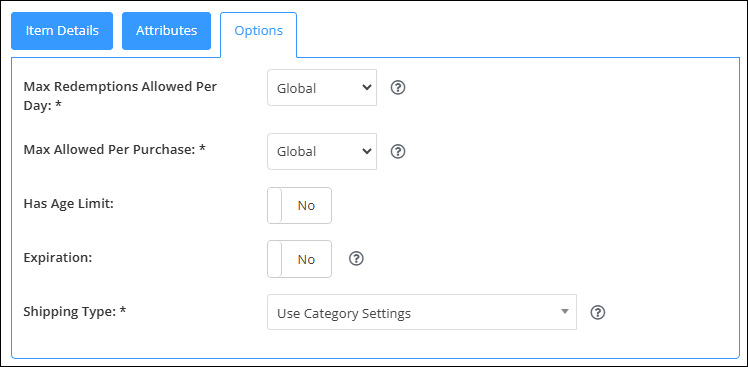Open Max Redemptions Allowed Per Day dropdown
Image resolution: width=748 pixels, height=367 pixels.
[x=322, y=88]
